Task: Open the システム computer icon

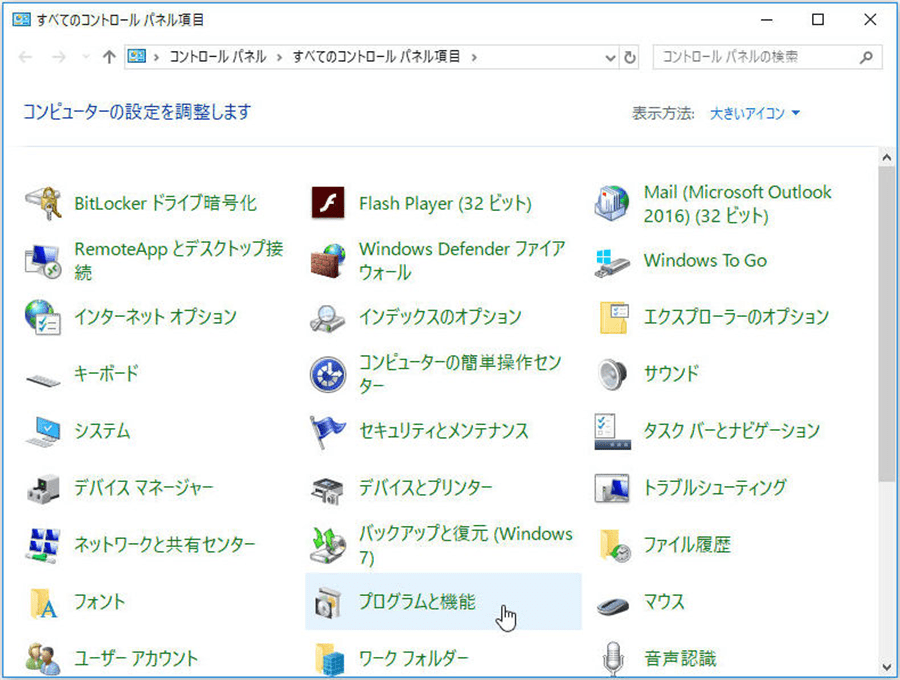Action: coord(43,432)
